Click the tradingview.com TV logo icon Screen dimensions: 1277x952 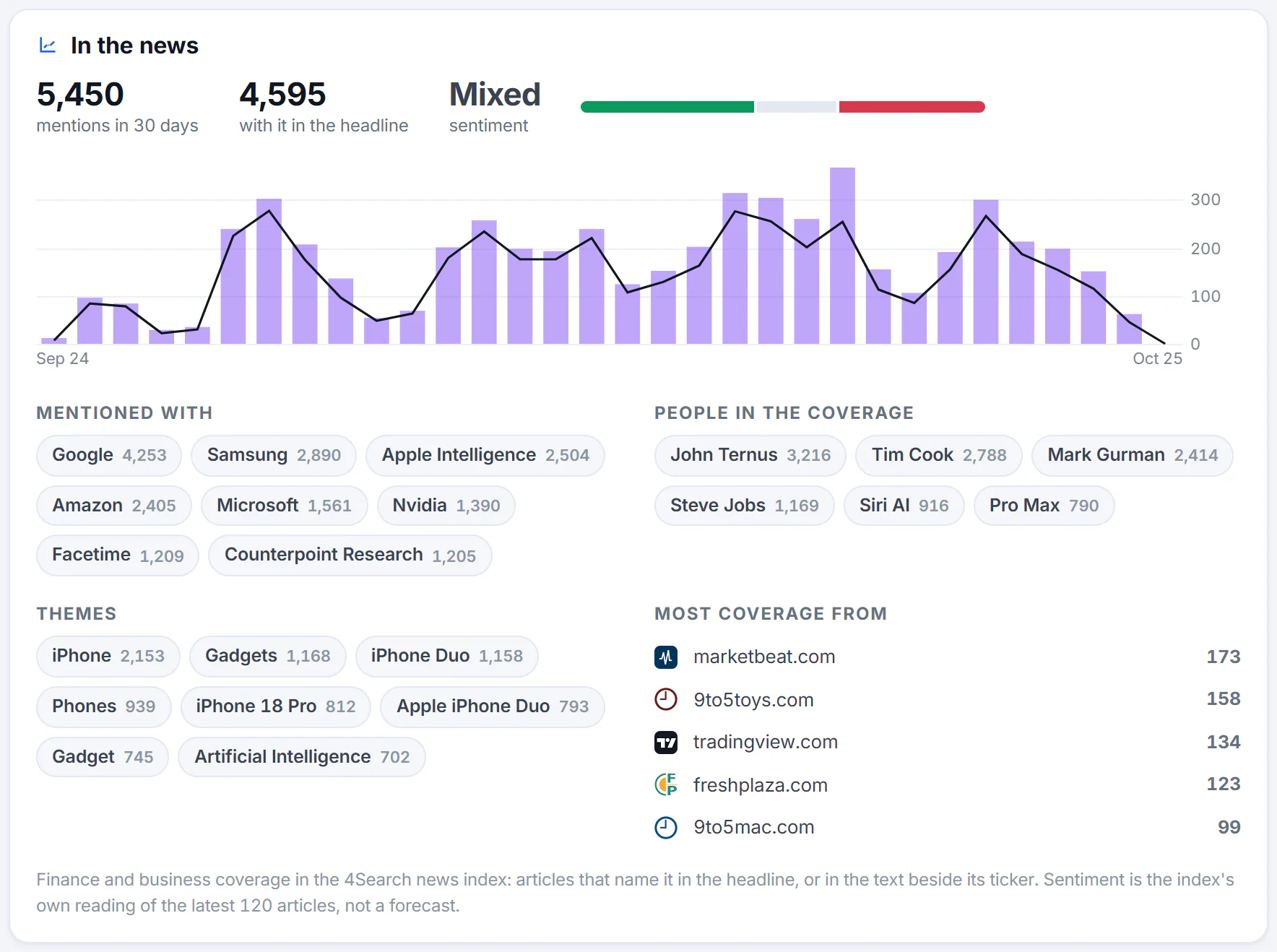[666, 742]
